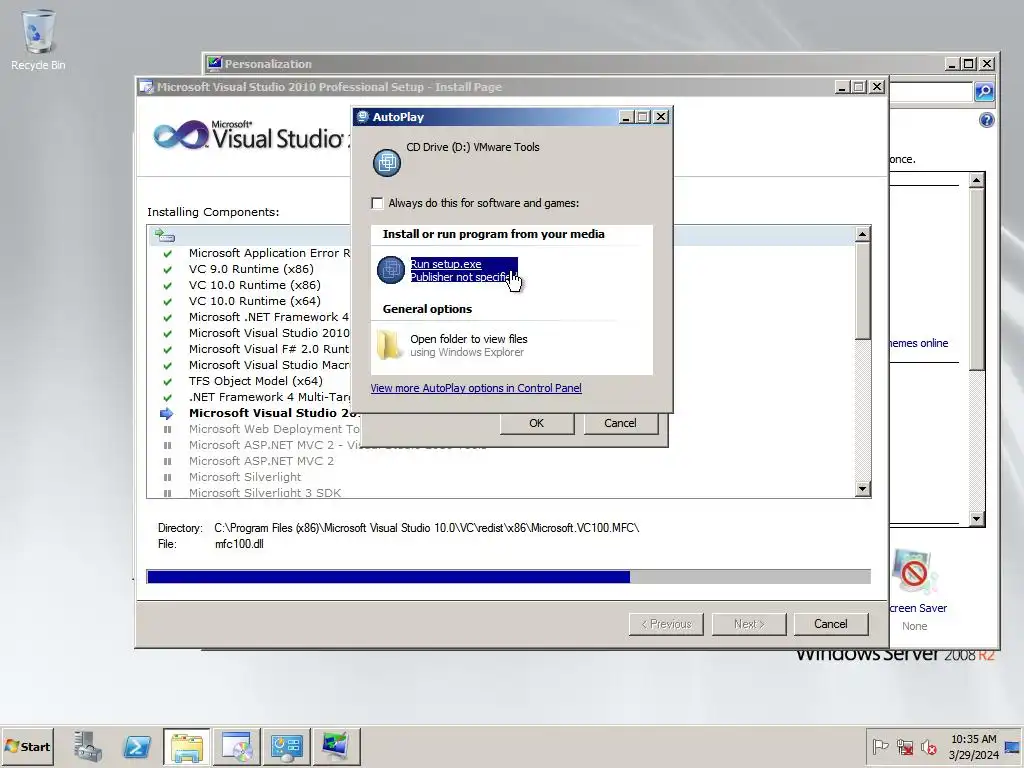This screenshot has width=1024, height=768.
Task: Open the Control Panel taskbar item
Action: point(286,746)
